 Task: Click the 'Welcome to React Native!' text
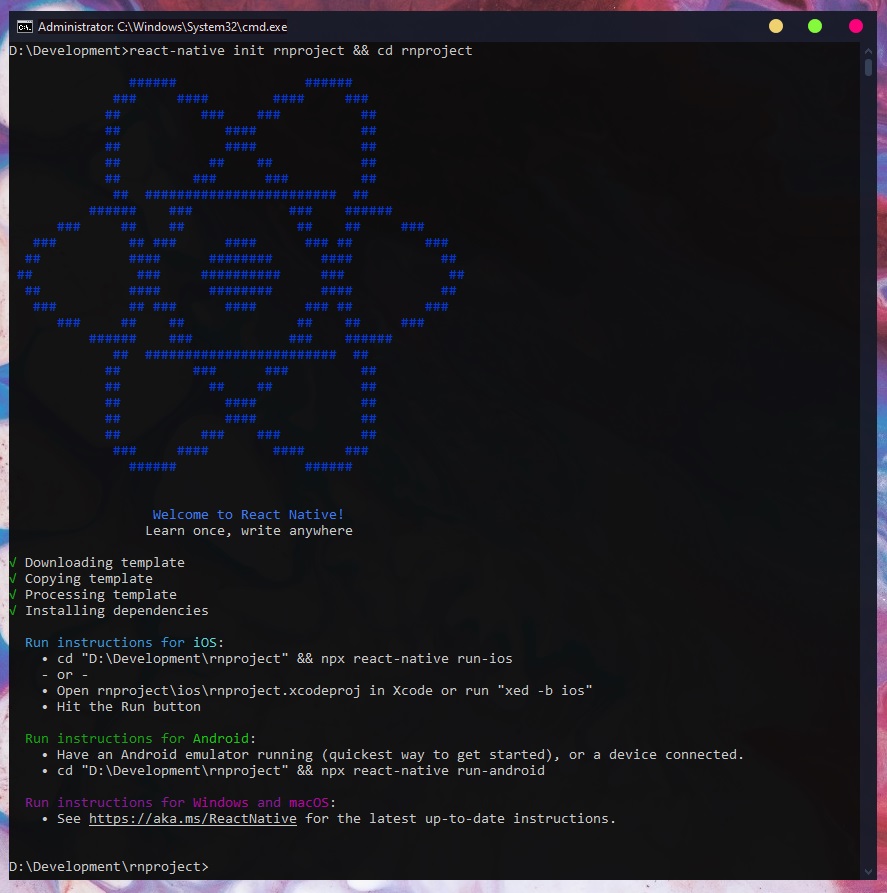click(248, 514)
